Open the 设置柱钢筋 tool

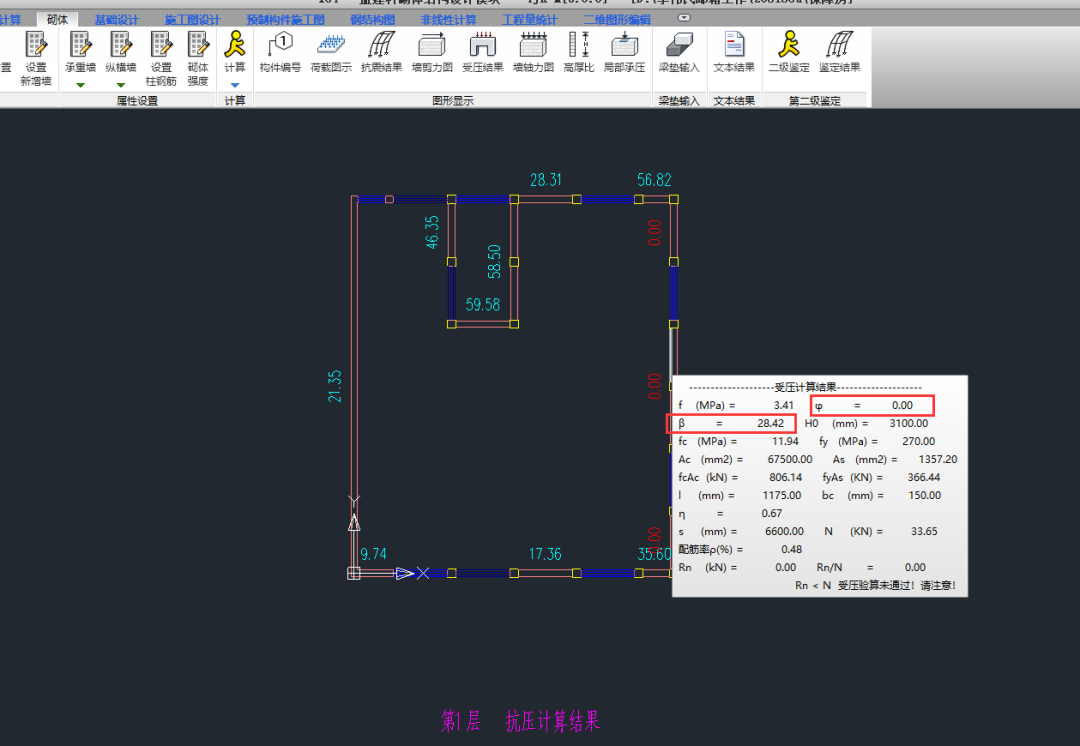[161, 45]
